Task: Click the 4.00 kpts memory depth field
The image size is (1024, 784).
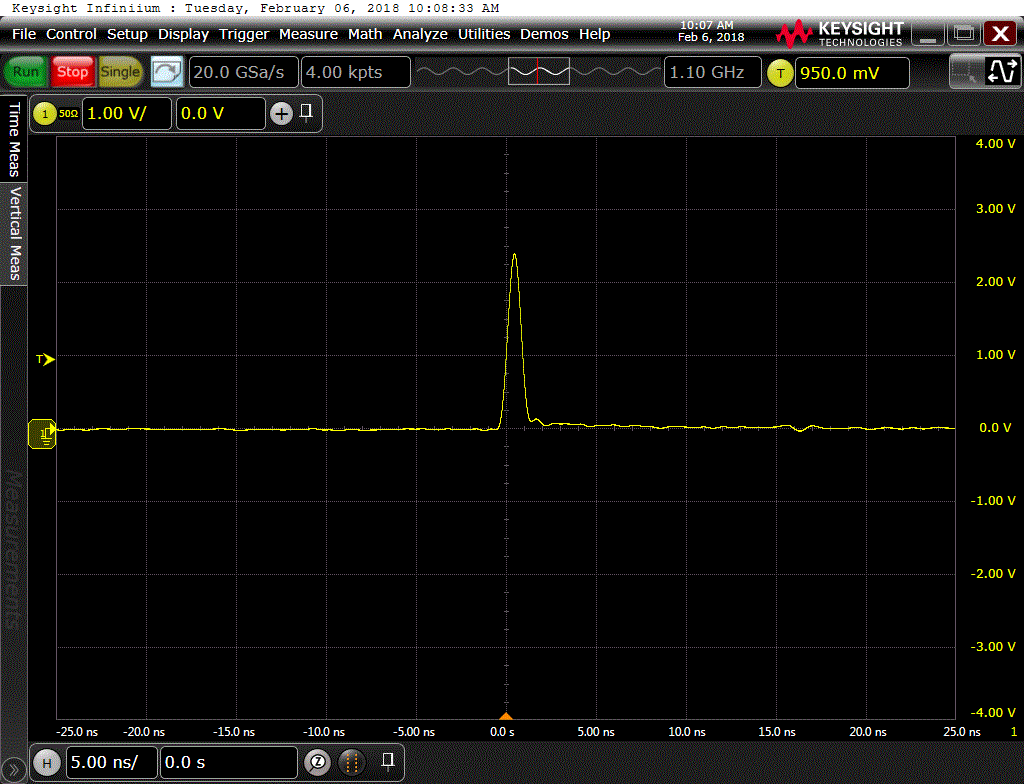Action: [356, 72]
